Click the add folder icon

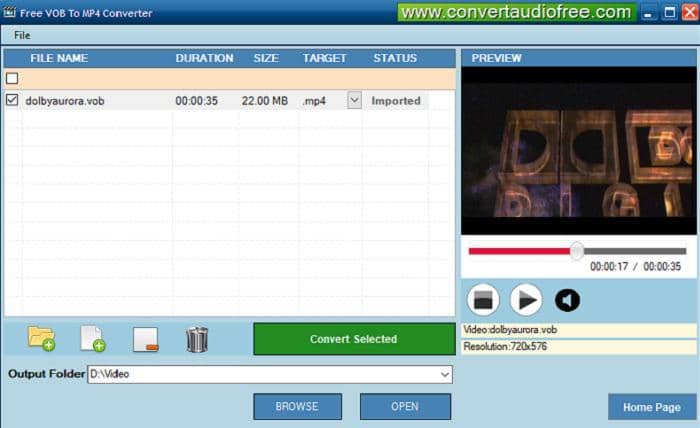point(42,339)
